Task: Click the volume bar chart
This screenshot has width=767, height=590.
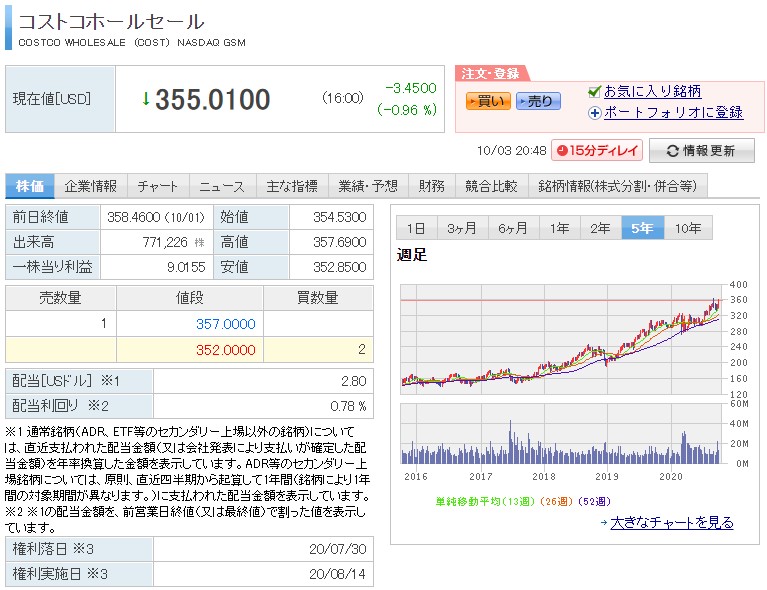Action: [561, 433]
